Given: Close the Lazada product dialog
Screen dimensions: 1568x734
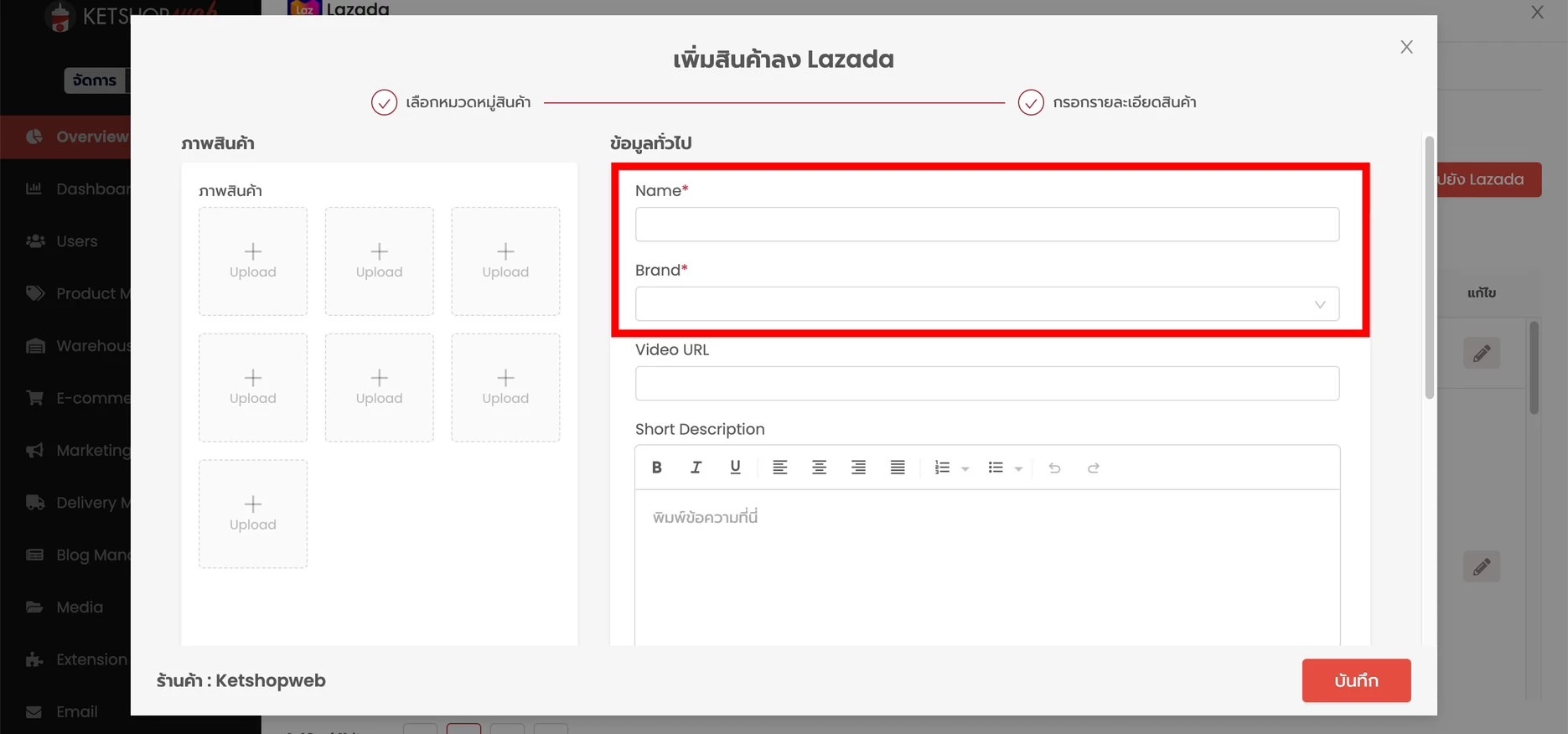Looking at the screenshot, I should 1406,47.
